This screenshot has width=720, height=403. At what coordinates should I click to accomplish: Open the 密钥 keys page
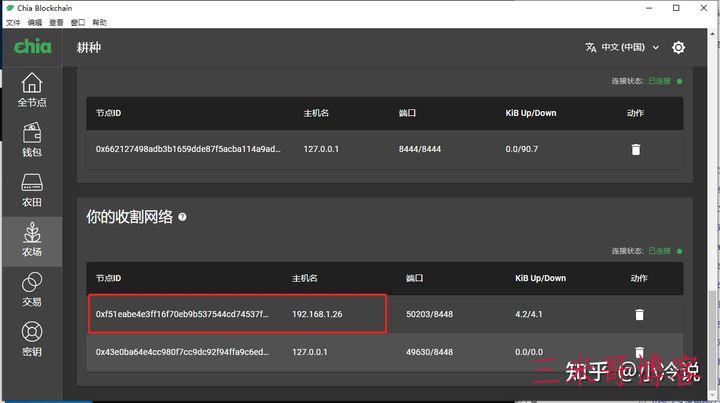(32, 340)
